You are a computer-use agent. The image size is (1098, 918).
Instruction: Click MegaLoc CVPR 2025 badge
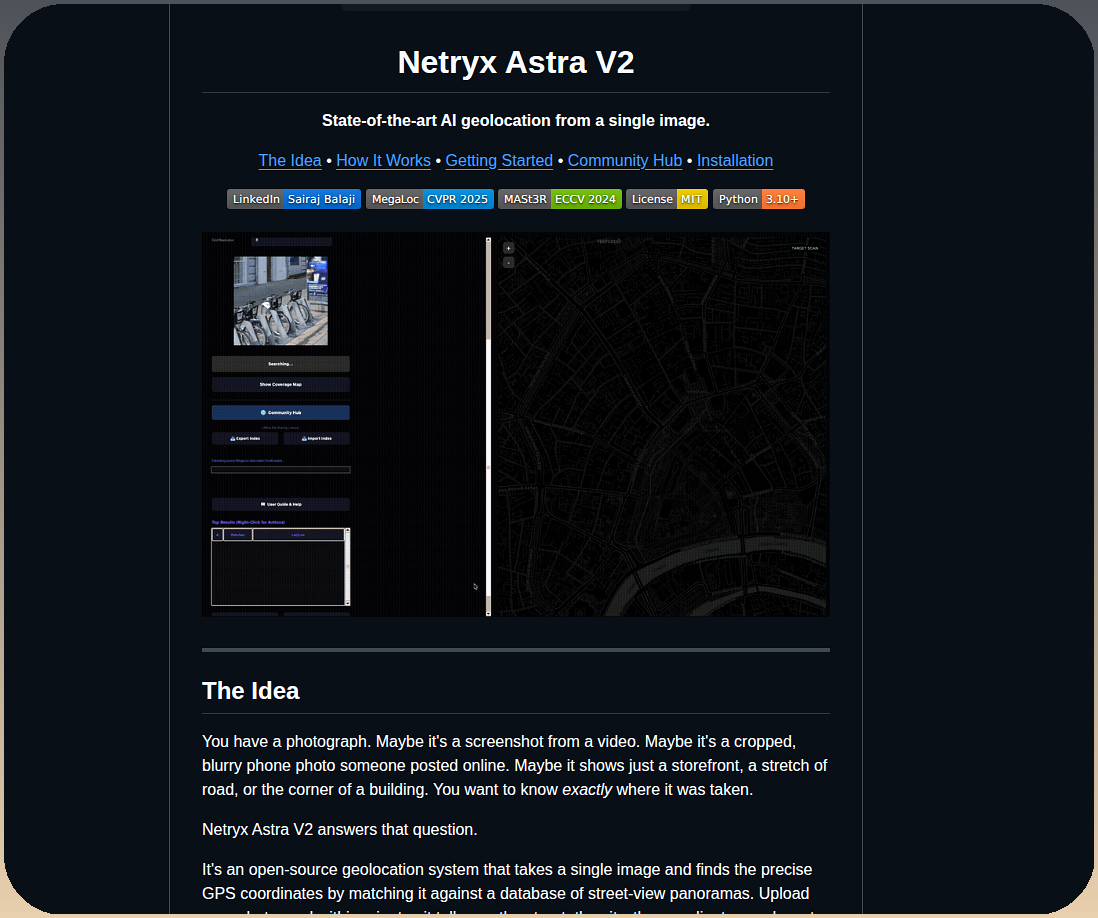point(430,199)
